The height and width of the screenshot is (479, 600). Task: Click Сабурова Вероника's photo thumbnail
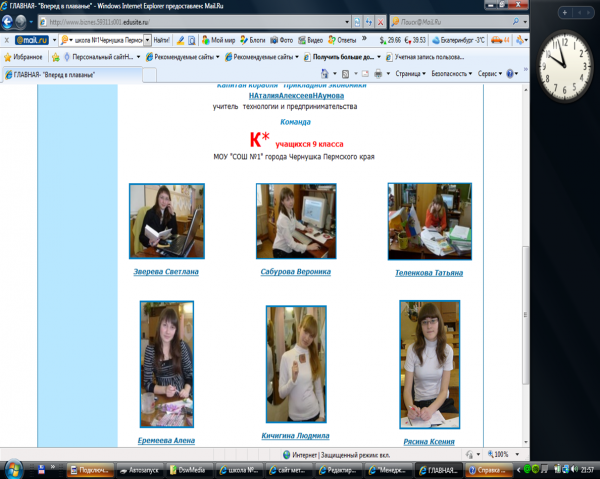(x=296, y=221)
